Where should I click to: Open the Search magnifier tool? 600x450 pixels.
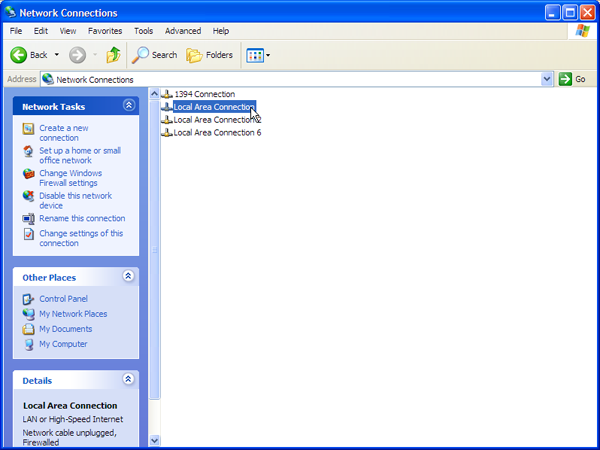point(140,55)
